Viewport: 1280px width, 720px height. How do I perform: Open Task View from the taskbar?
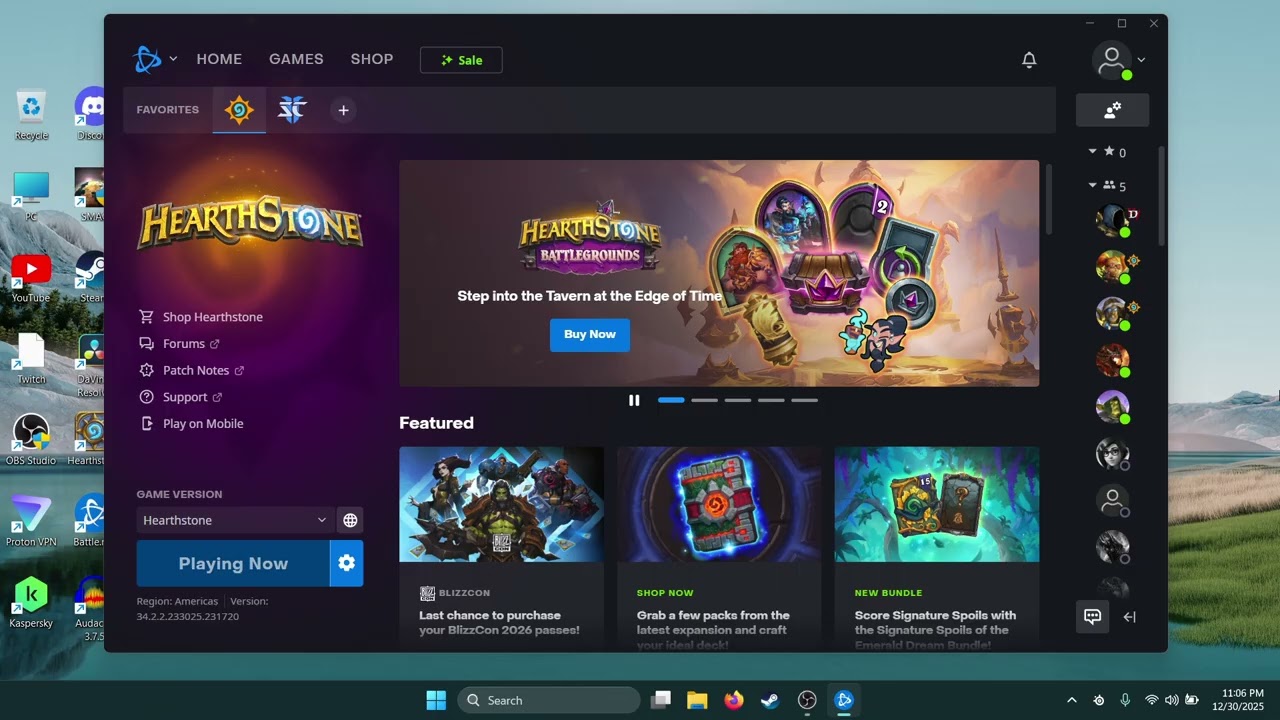pos(661,700)
